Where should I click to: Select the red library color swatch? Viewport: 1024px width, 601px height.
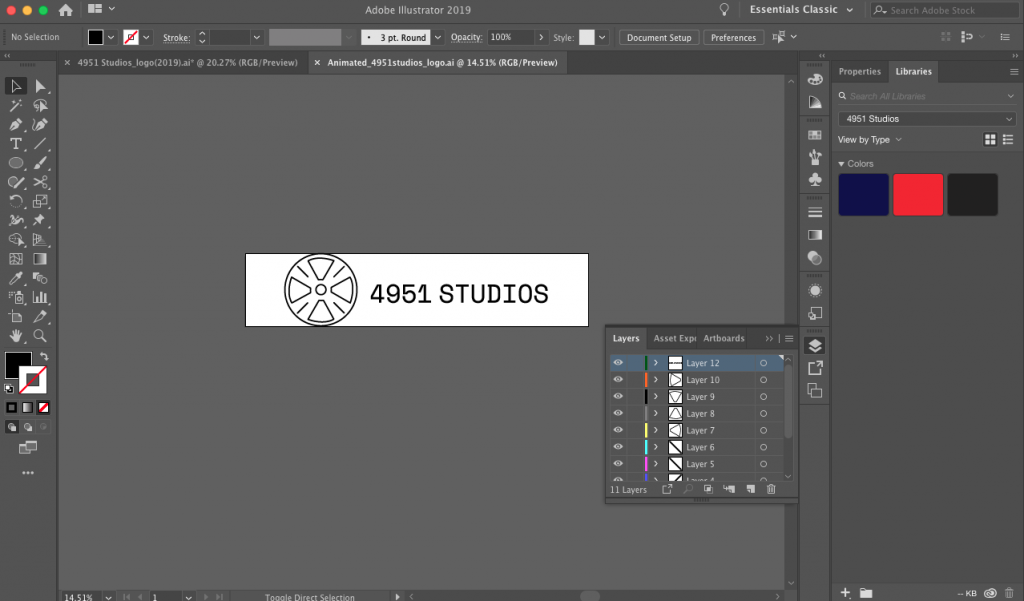pyautogui.click(x=918, y=195)
